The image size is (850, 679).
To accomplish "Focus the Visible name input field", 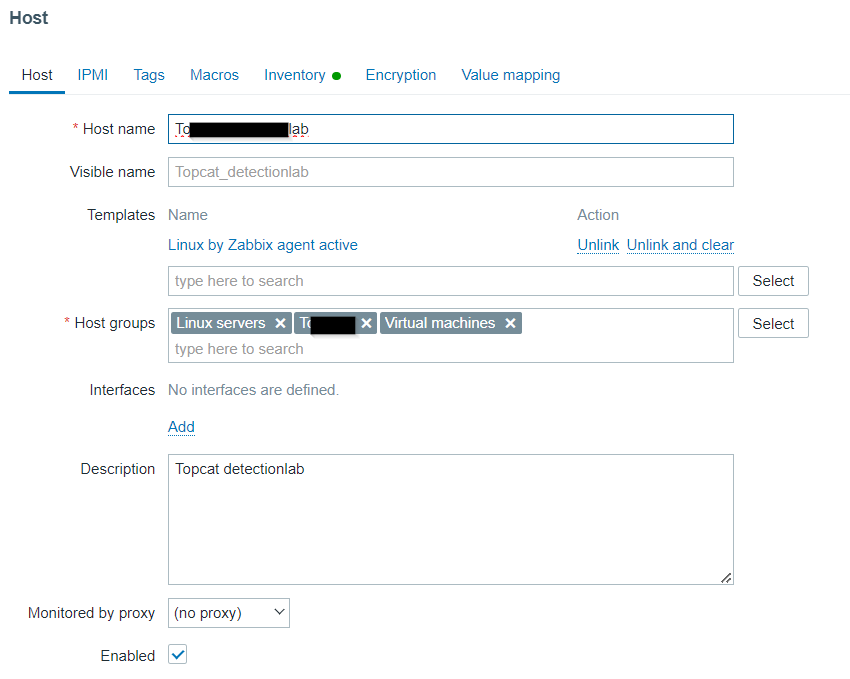I will 450,172.
